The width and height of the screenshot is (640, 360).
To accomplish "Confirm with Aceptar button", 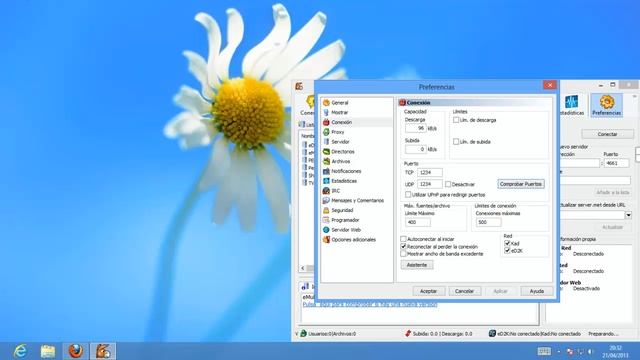I will [429, 291].
